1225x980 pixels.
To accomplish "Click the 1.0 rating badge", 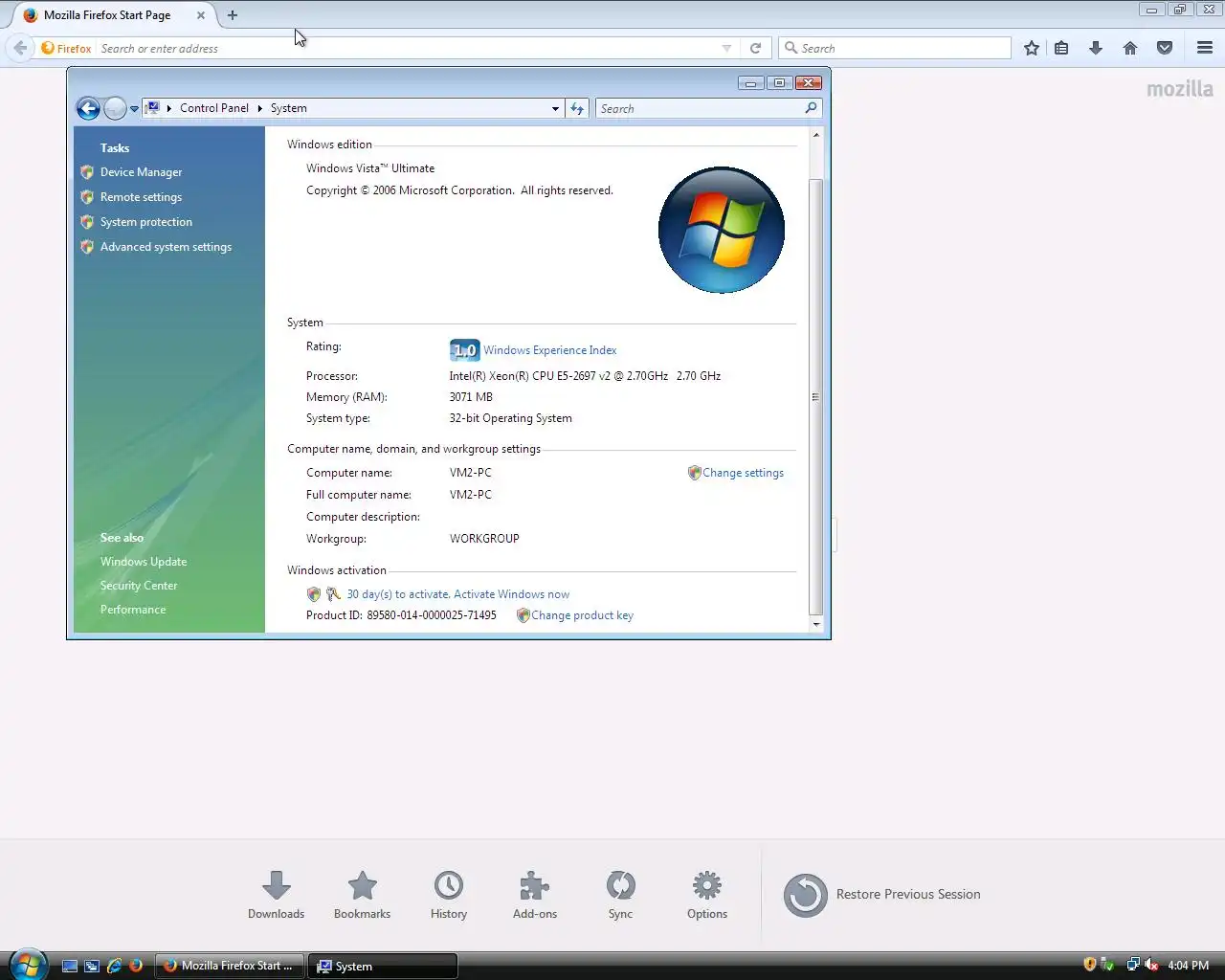I will (465, 350).
